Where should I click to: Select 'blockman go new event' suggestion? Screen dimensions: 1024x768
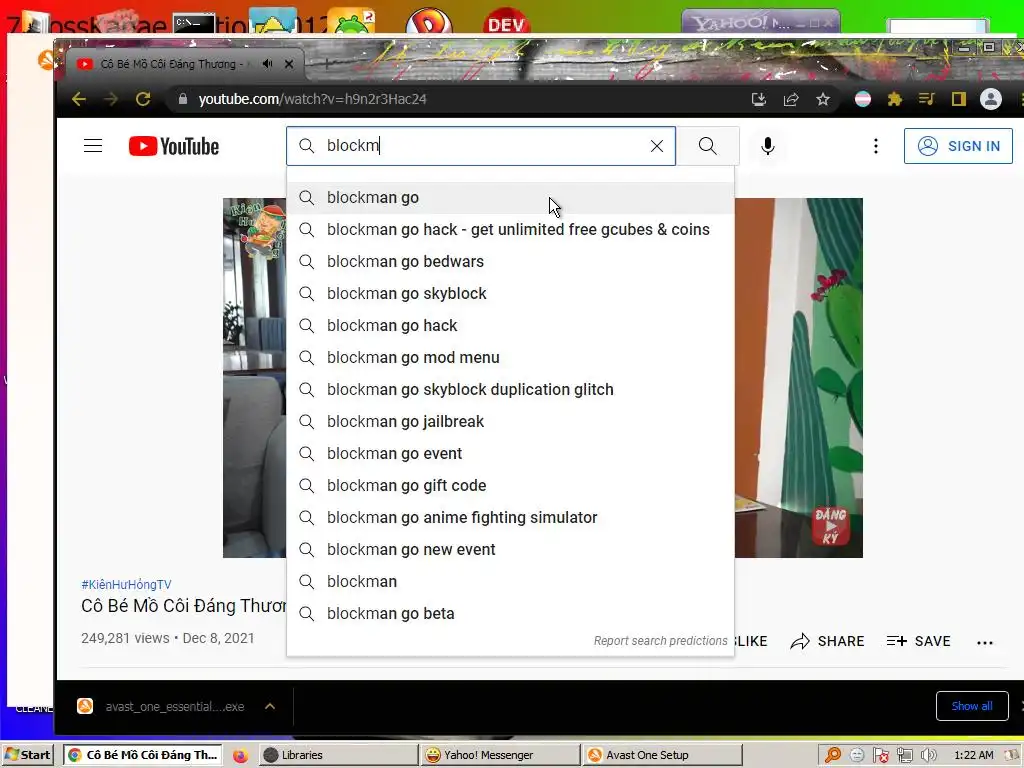pos(510,550)
